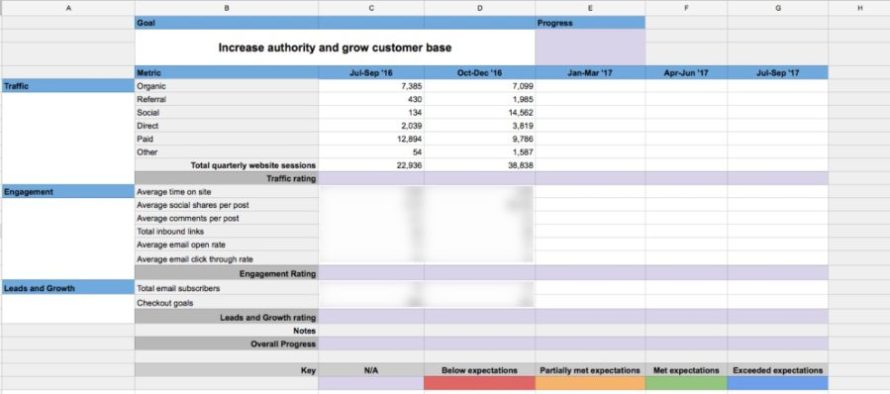
Task: Click the 'Overall Progress' label cell
Action: coord(226,343)
